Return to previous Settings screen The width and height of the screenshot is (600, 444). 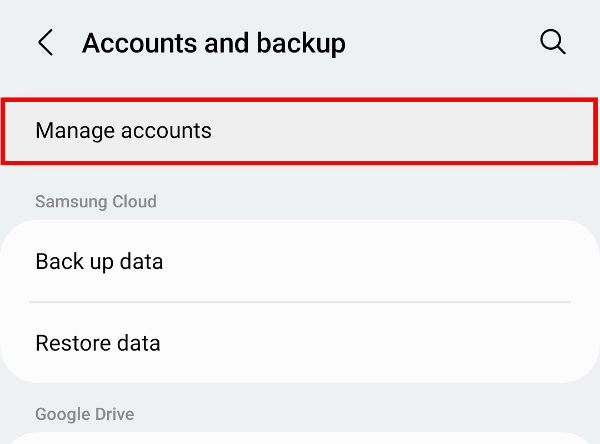[x=45, y=43]
